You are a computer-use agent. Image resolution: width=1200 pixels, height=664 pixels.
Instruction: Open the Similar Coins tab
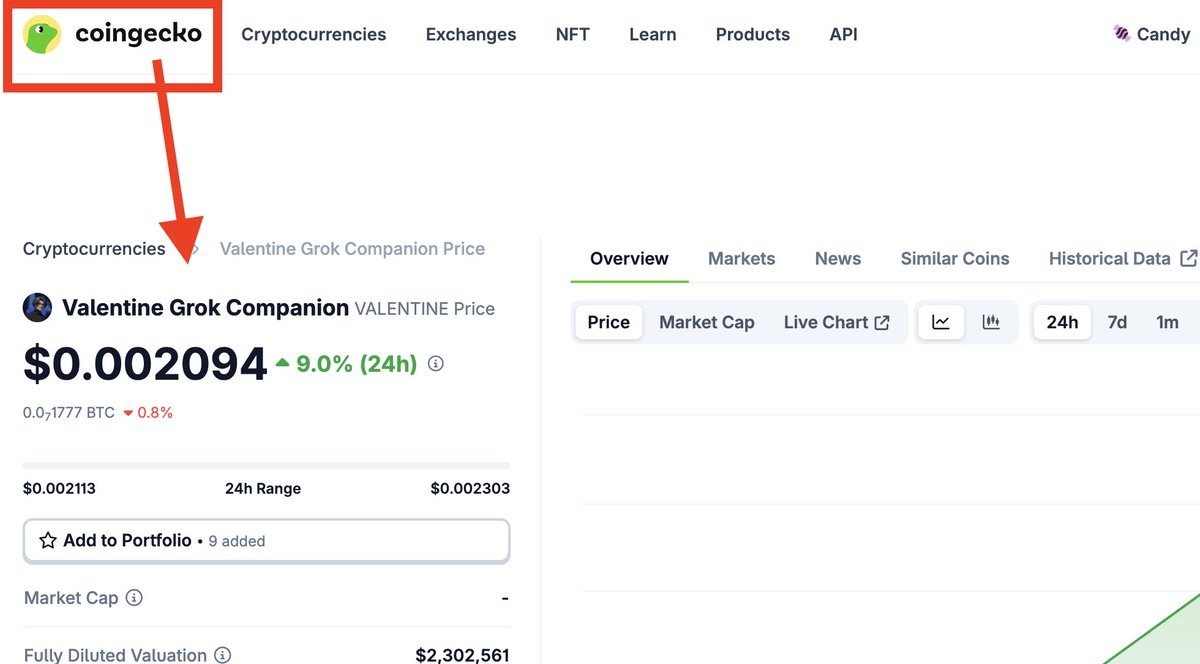pos(955,258)
